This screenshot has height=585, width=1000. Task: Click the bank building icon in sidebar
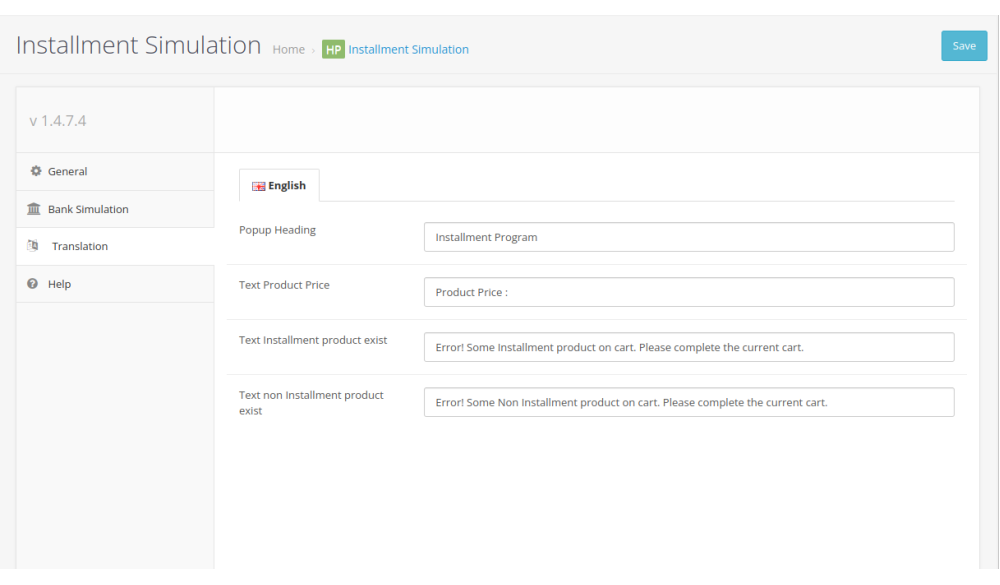tap(34, 209)
